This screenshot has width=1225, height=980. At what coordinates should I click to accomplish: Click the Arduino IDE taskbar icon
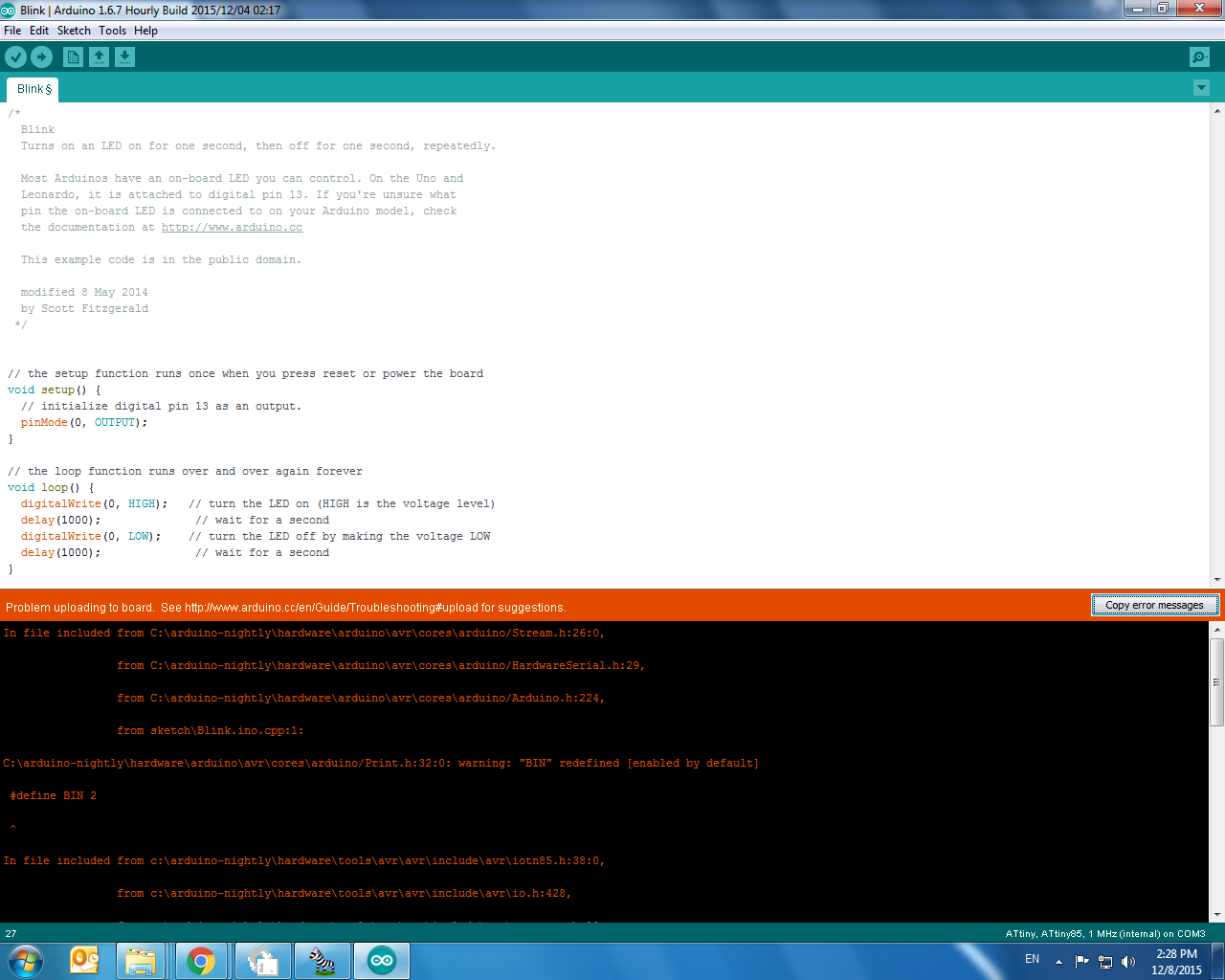click(x=382, y=961)
